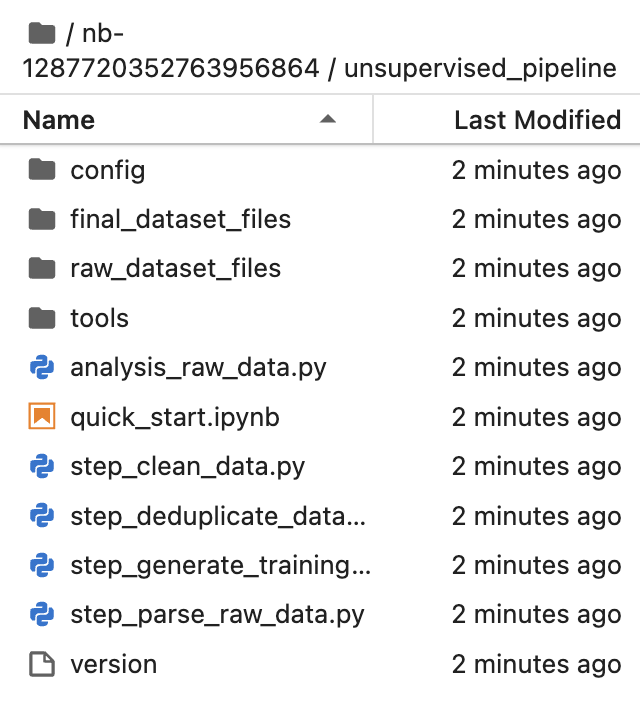Click the final_dataset_files folder icon
The image size is (640, 710).
[42, 219]
